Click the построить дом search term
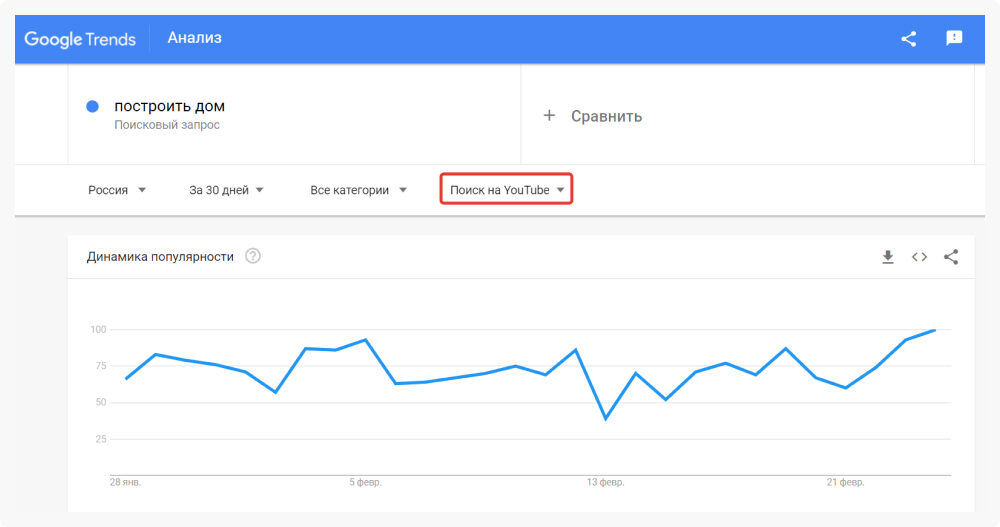1000x527 pixels. 169,106
